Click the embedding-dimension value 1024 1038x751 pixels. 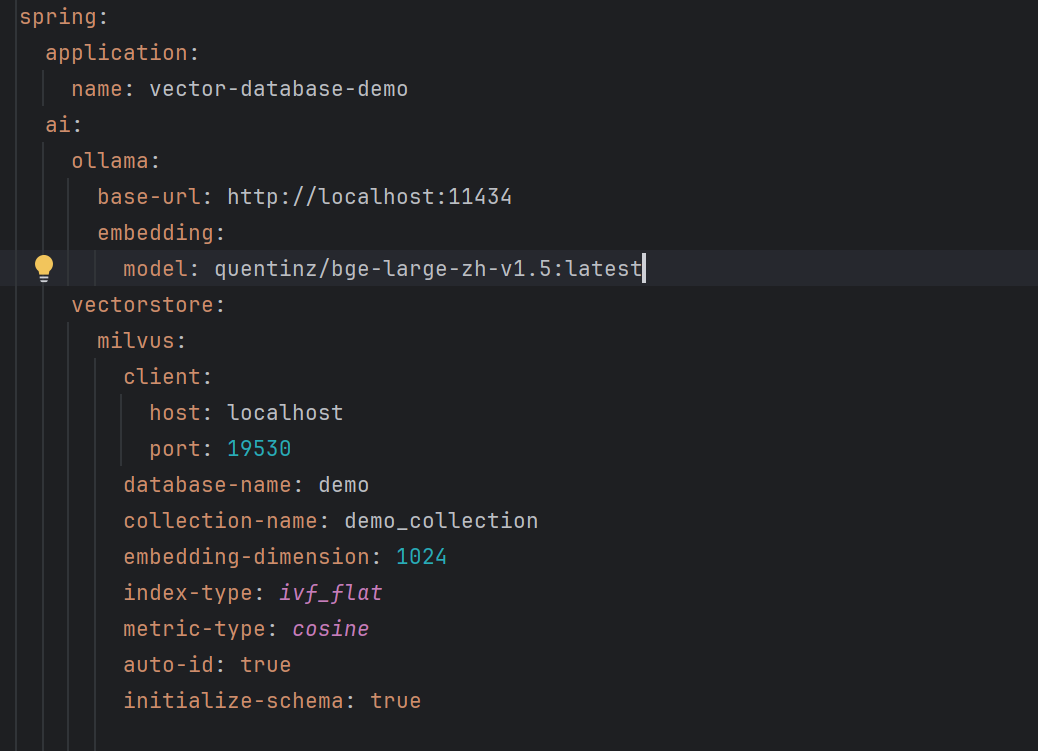(x=421, y=556)
